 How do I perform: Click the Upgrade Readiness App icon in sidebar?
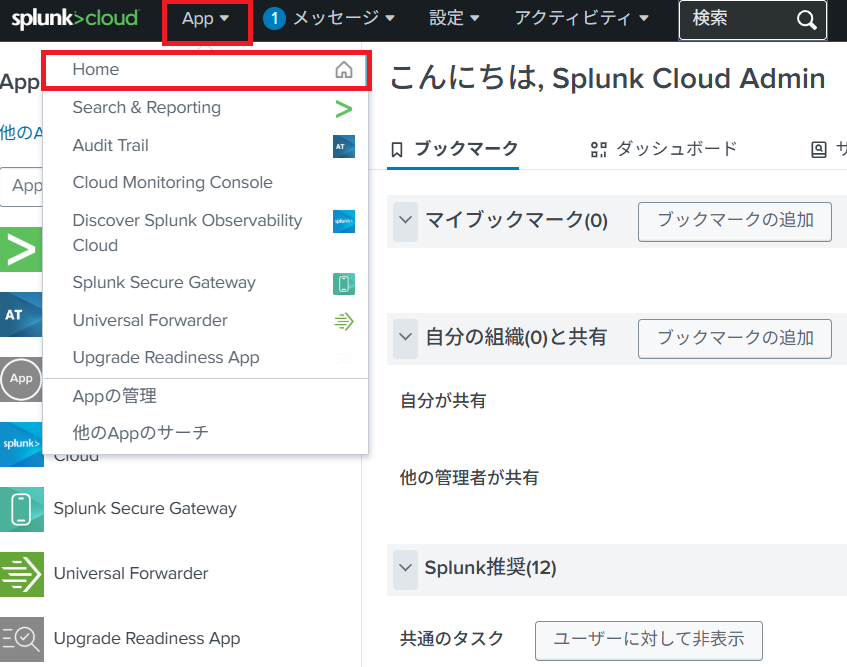[x=21, y=639]
